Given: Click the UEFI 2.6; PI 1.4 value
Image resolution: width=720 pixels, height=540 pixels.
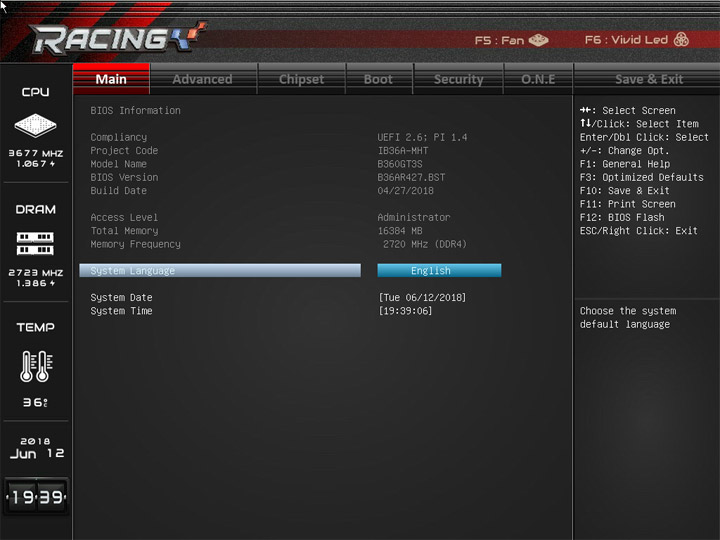Looking at the screenshot, I should [x=422, y=137].
